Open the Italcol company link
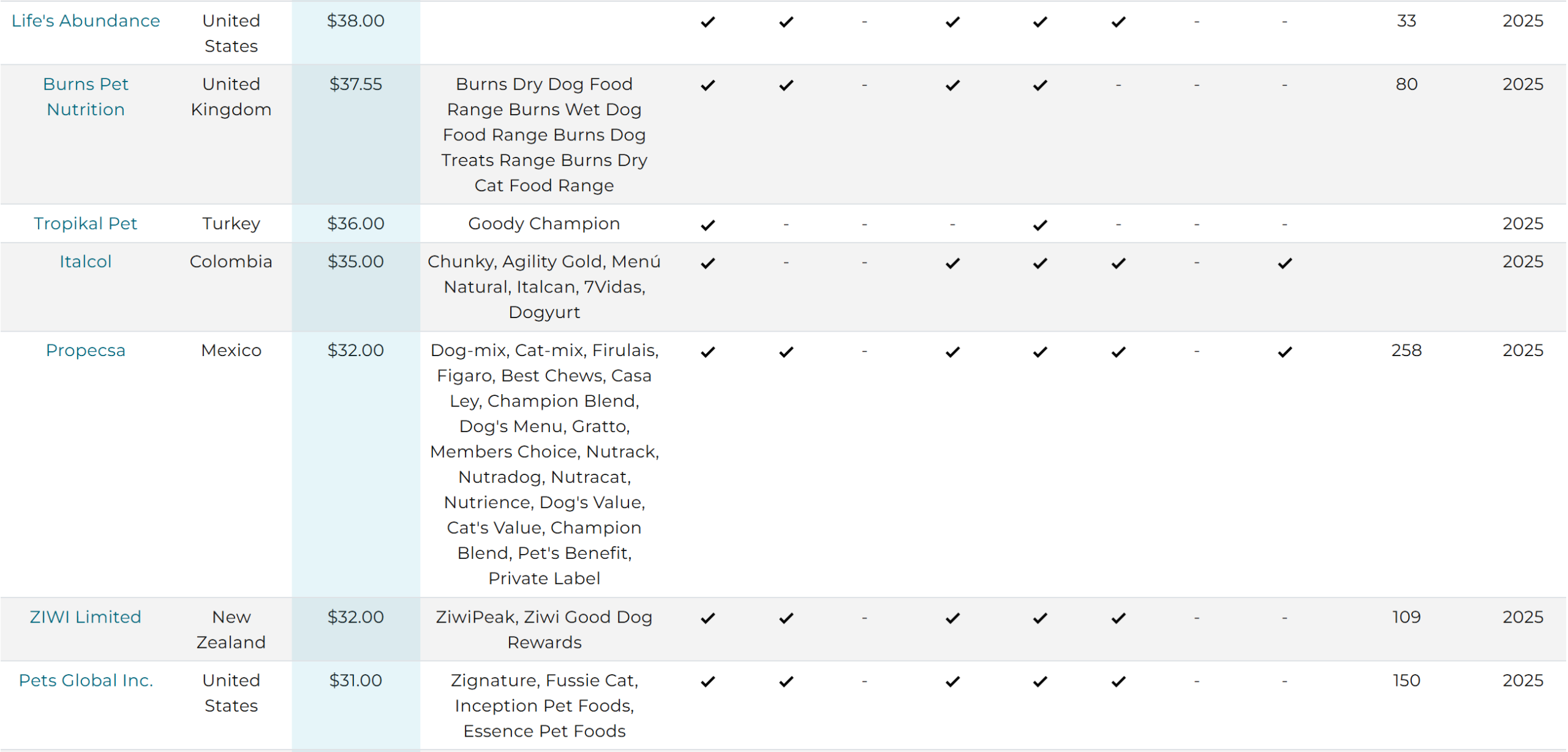Image resolution: width=1568 pixels, height=752 pixels. click(x=86, y=262)
